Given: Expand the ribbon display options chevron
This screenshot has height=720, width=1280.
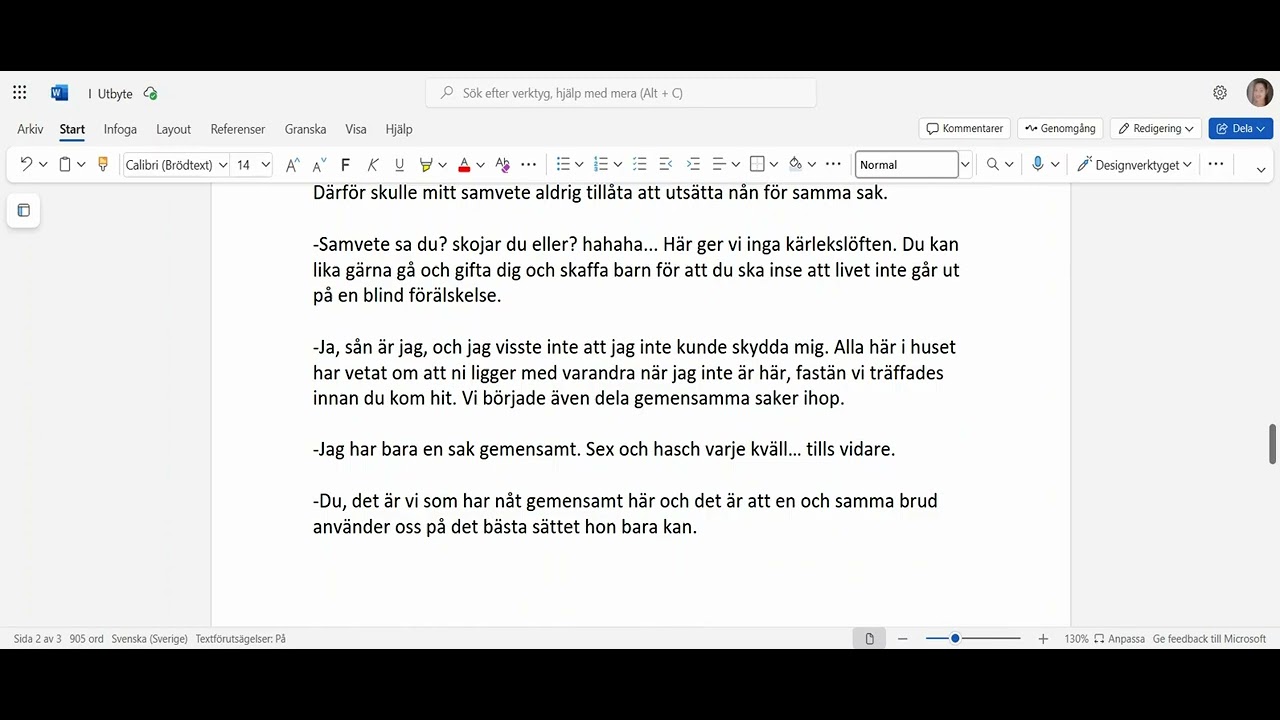Looking at the screenshot, I should coord(1261,169).
